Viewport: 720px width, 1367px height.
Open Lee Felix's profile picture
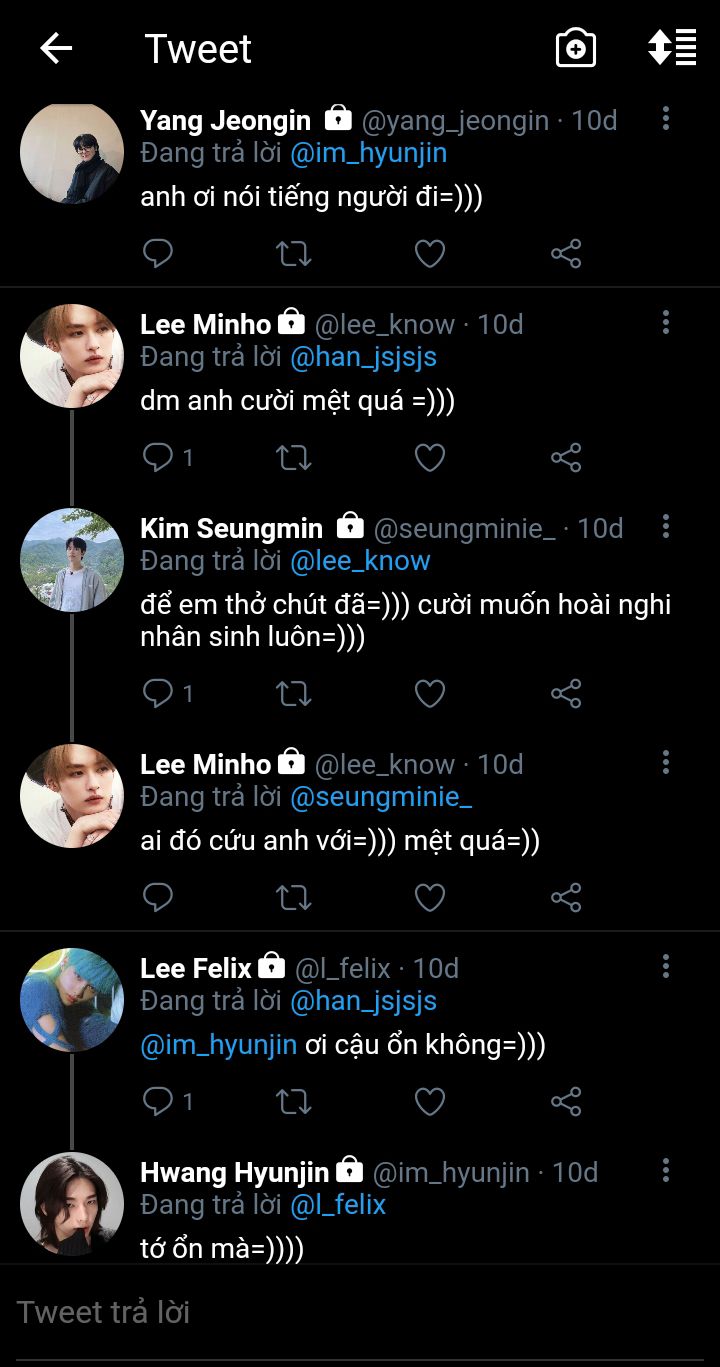tap(72, 1000)
